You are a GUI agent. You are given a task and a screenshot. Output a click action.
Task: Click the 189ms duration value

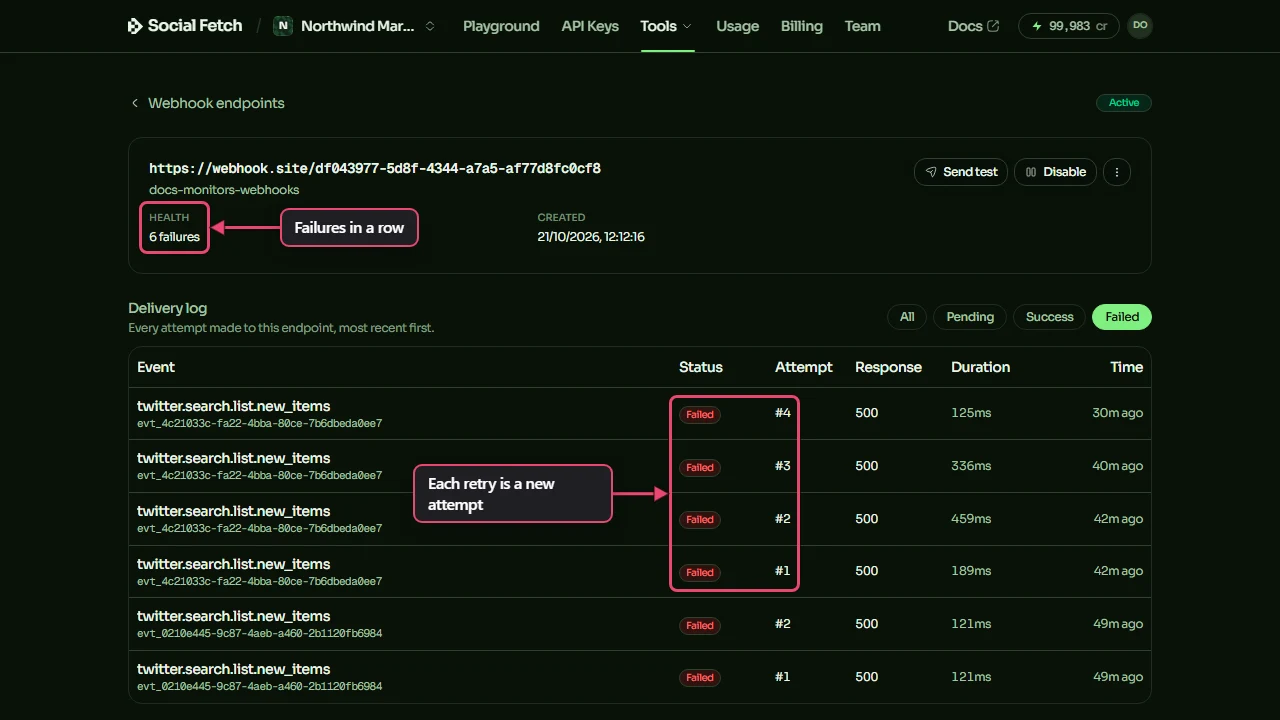click(x=971, y=571)
